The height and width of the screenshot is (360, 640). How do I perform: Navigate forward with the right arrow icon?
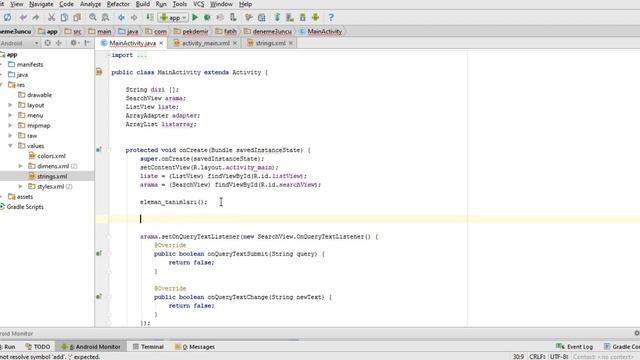point(134,18)
